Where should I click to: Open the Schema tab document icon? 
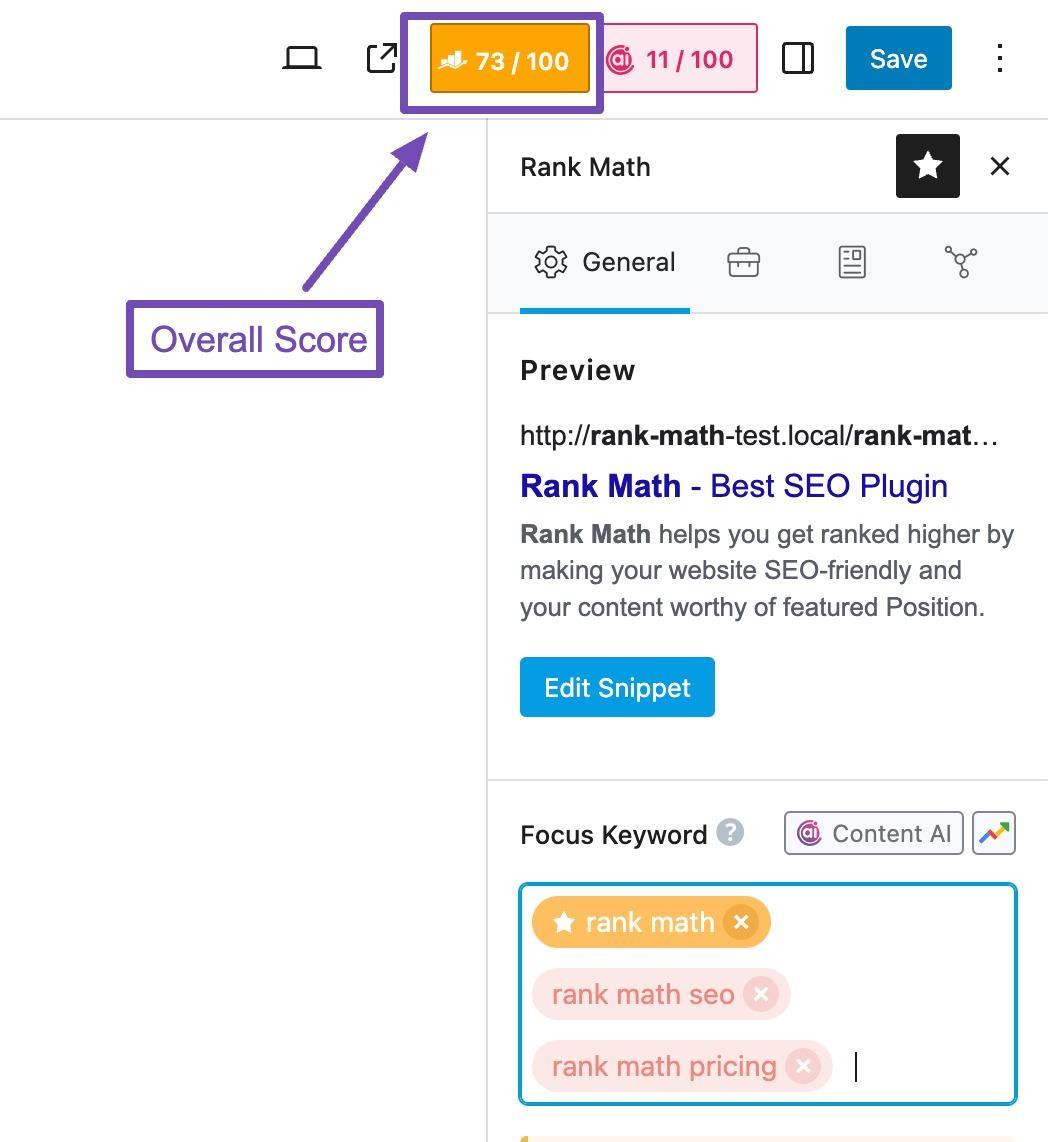851,262
